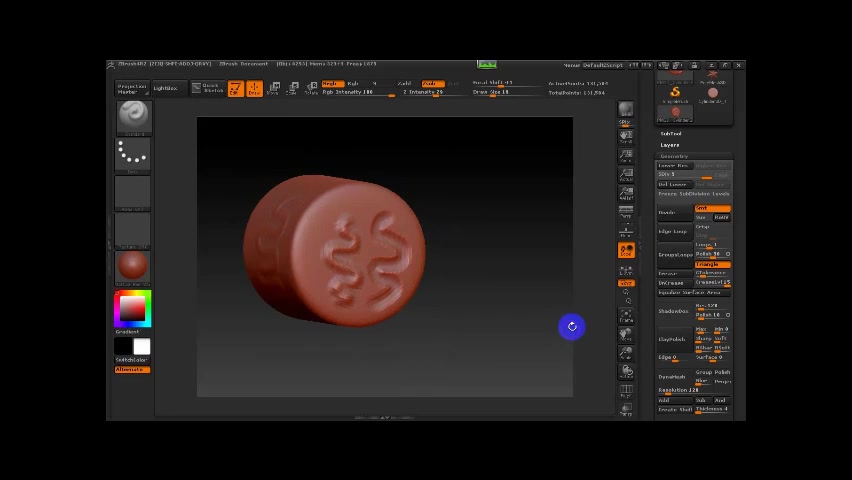The image size is (852, 480).
Task: Select the Move transform tool
Action: tap(273, 89)
